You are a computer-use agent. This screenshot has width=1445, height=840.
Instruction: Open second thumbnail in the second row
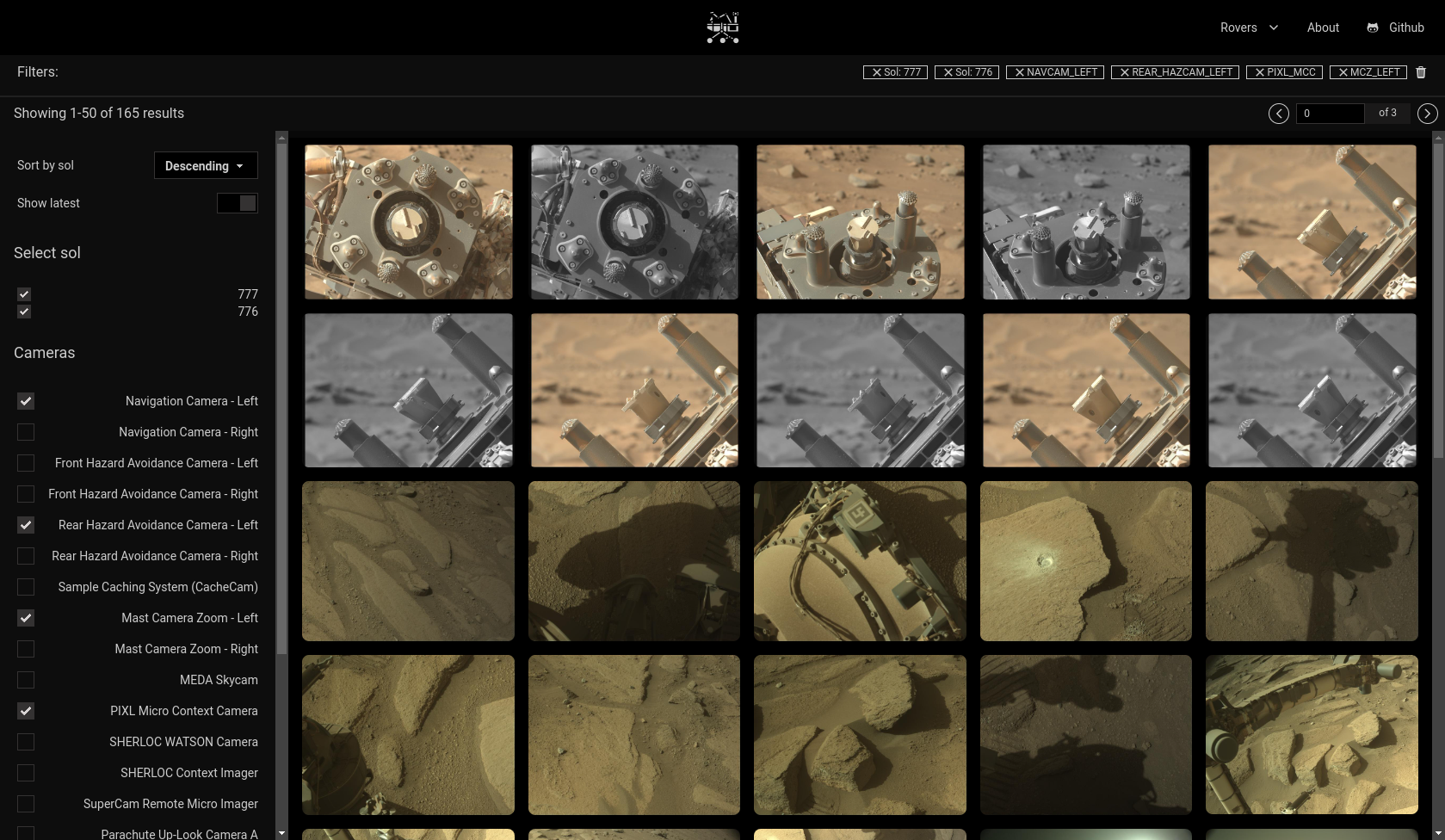click(x=634, y=391)
